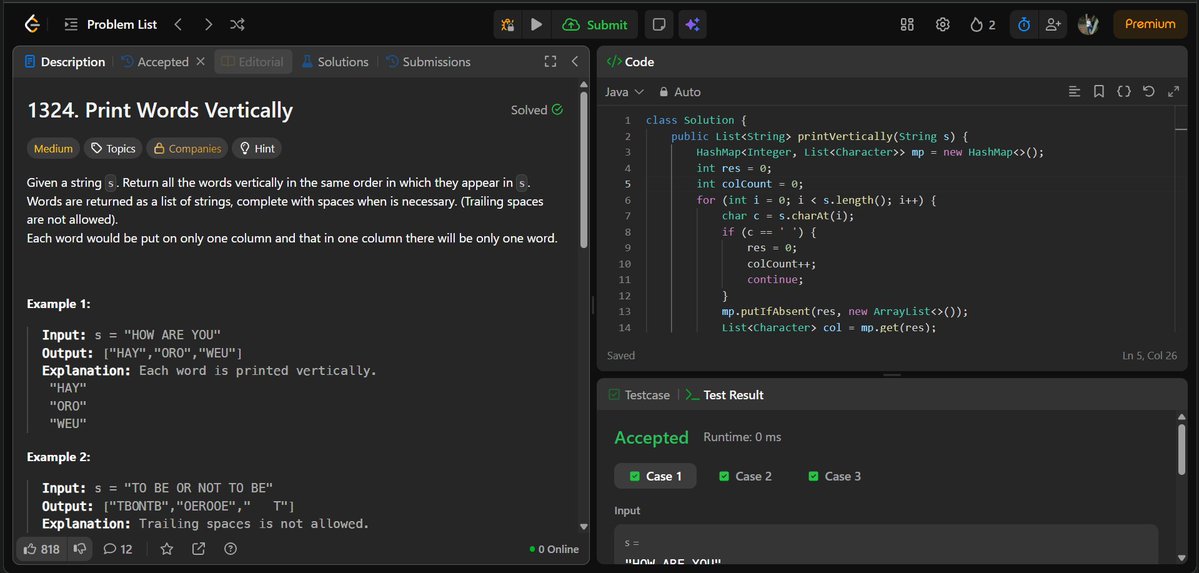Open the layout grid icon
Screen dimensions: 1199x573
click(907, 24)
